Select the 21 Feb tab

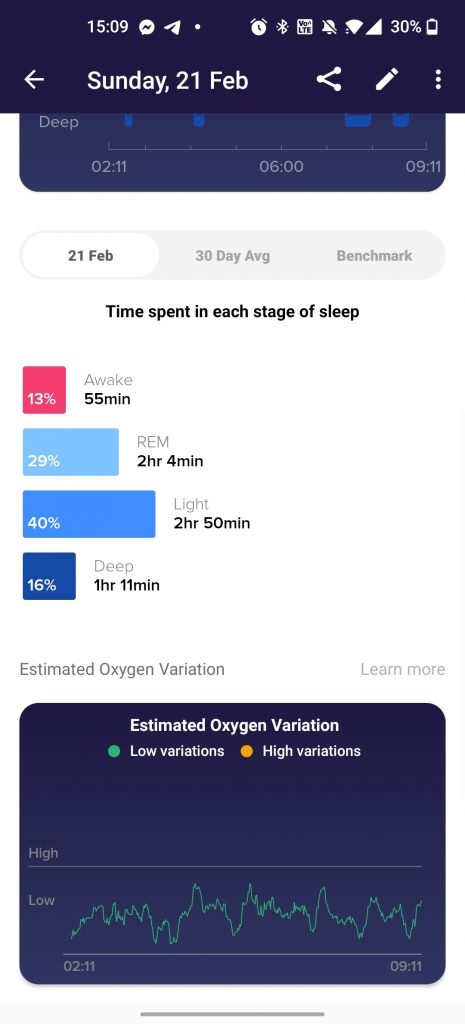pos(90,255)
